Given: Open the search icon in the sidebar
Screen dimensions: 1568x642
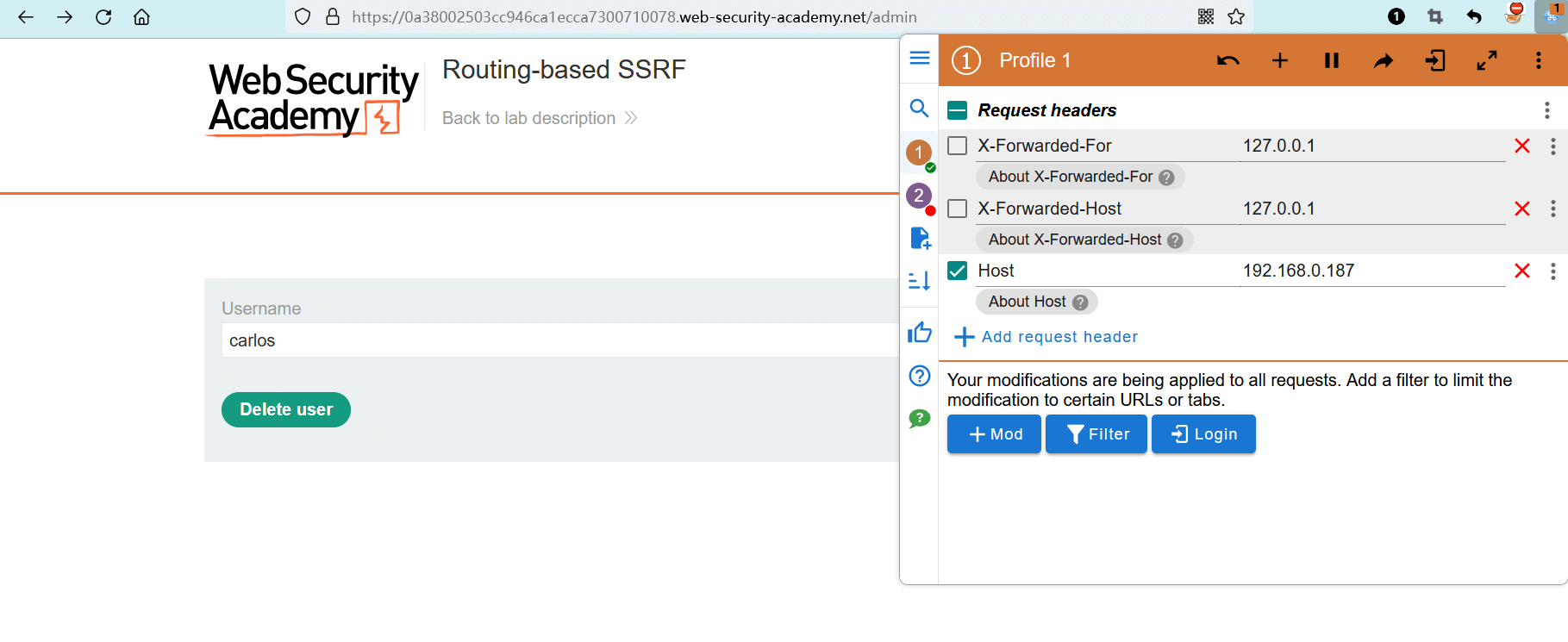Looking at the screenshot, I should [919, 109].
